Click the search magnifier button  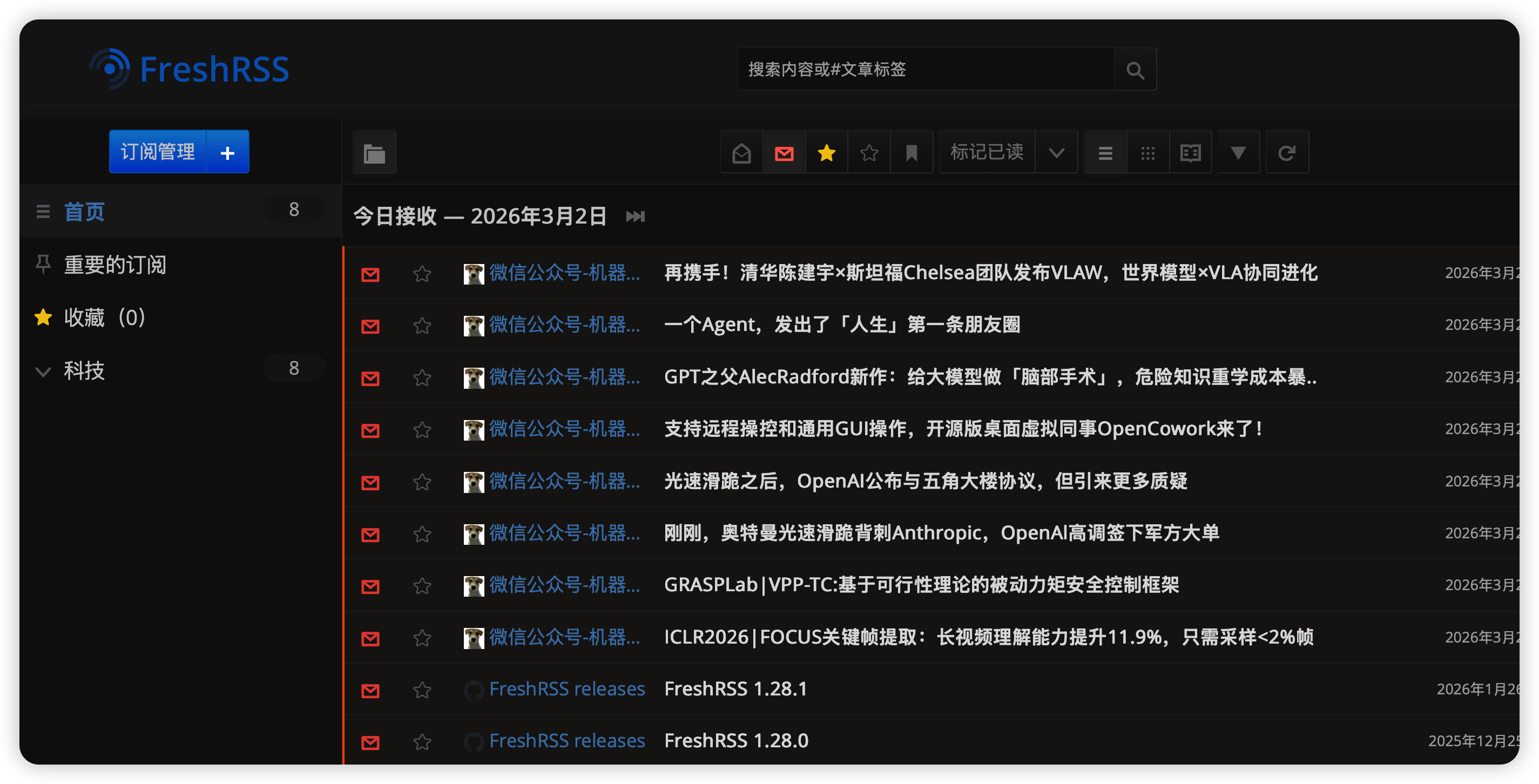pyautogui.click(x=1135, y=70)
